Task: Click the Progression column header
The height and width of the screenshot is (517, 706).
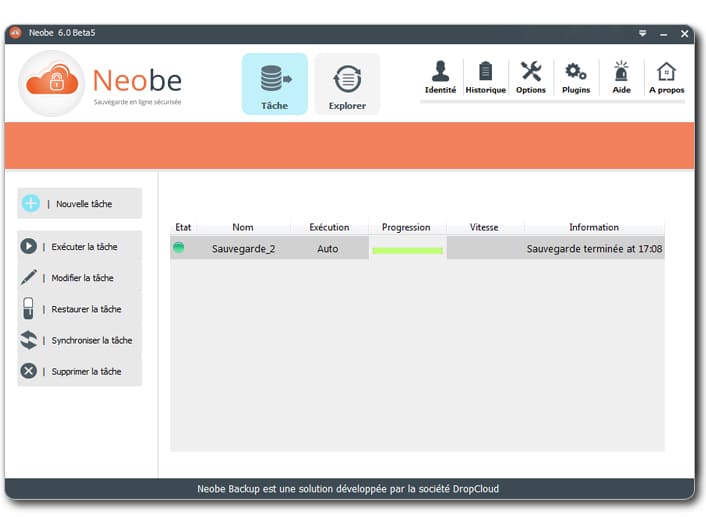Action: coord(406,227)
